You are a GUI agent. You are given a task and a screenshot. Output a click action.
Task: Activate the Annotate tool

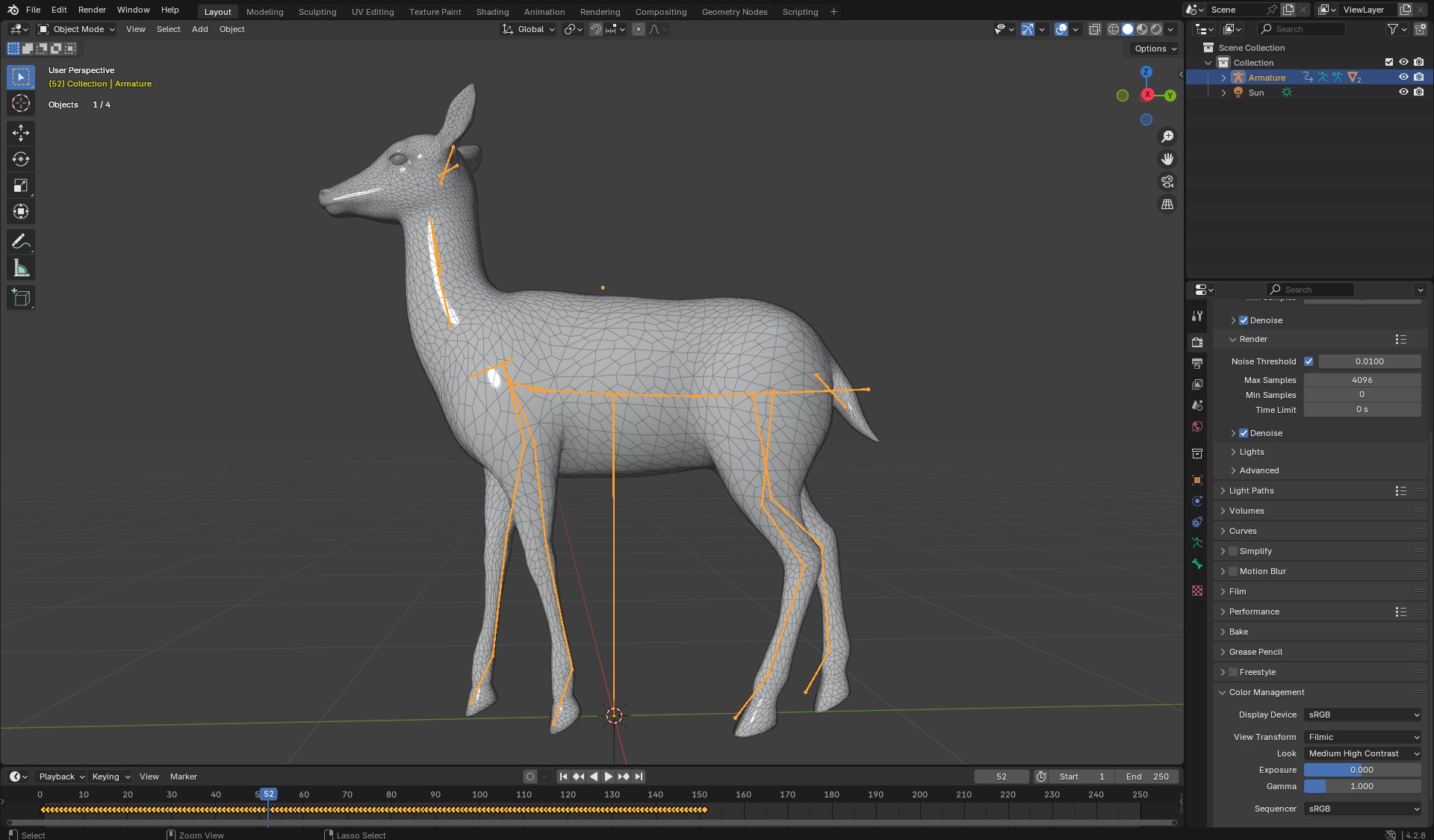coord(21,242)
